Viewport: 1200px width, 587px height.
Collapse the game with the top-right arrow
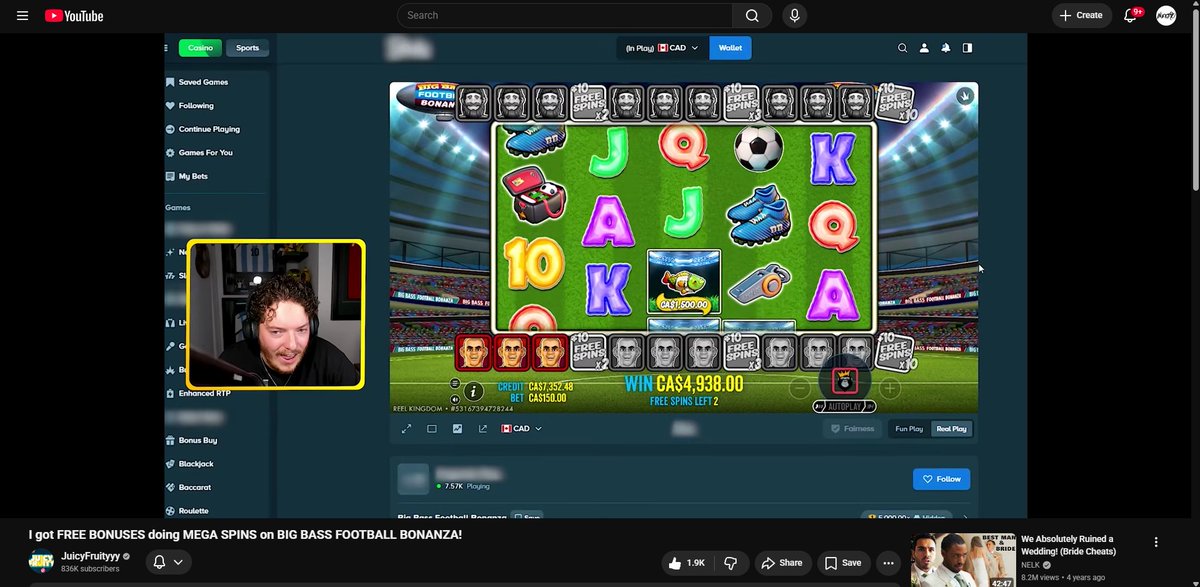pyautogui.click(x=965, y=96)
